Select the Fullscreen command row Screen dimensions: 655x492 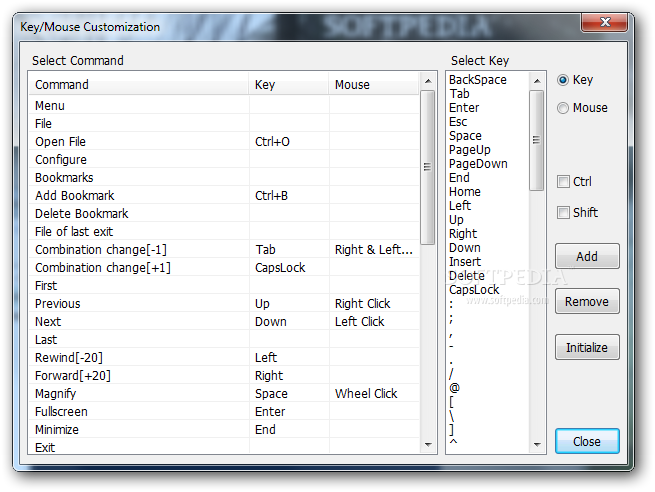click(224, 411)
